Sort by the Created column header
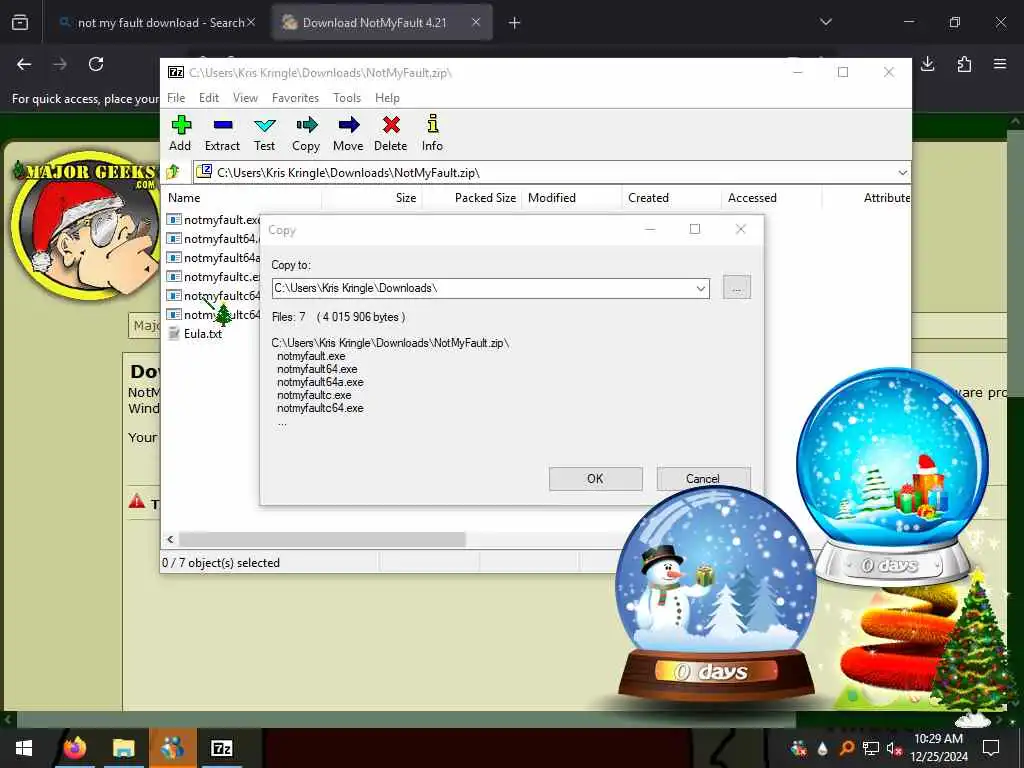The width and height of the screenshot is (1024, 768). (671, 198)
